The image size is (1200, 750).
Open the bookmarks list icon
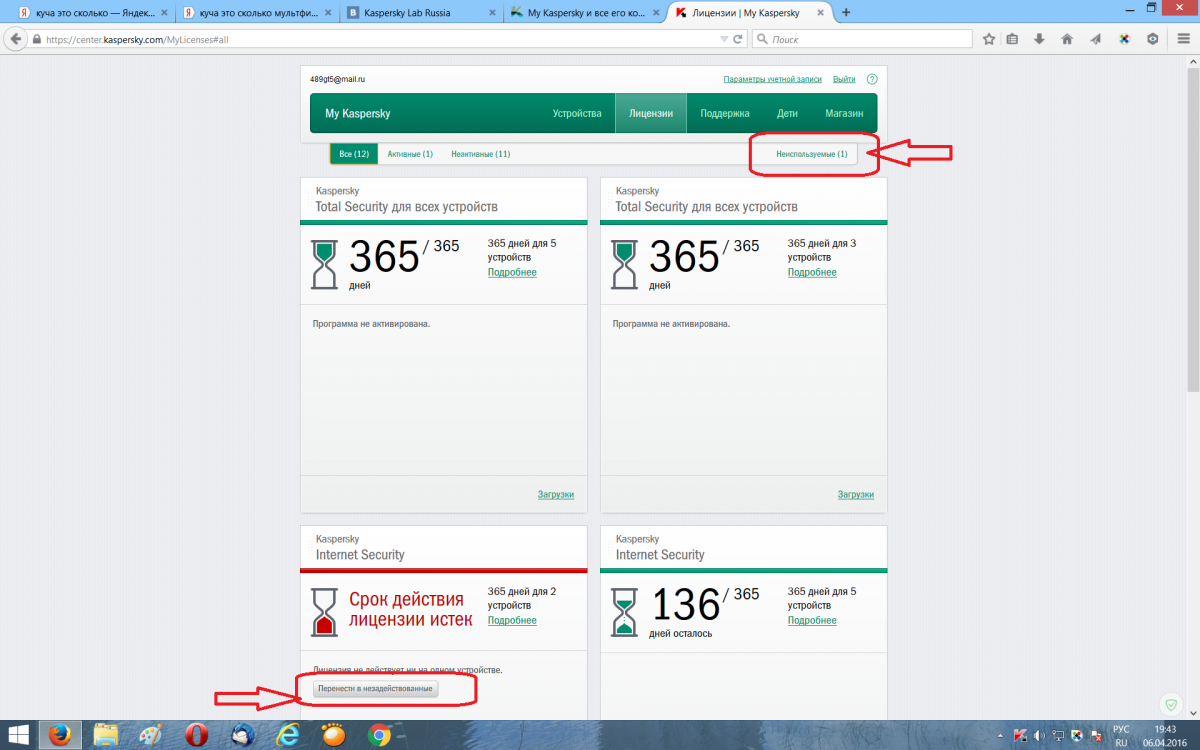(1012, 39)
